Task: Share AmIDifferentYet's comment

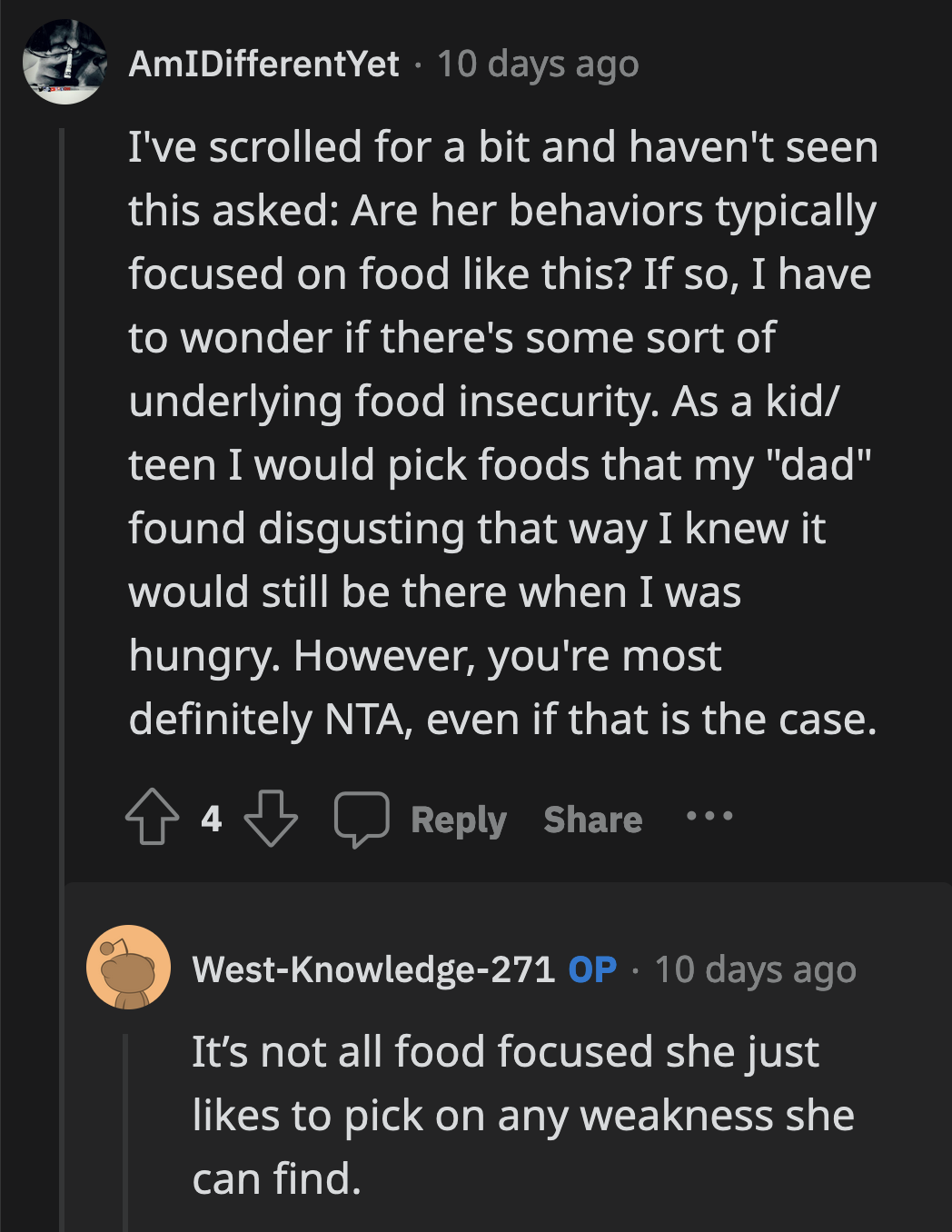Action: tap(593, 819)
